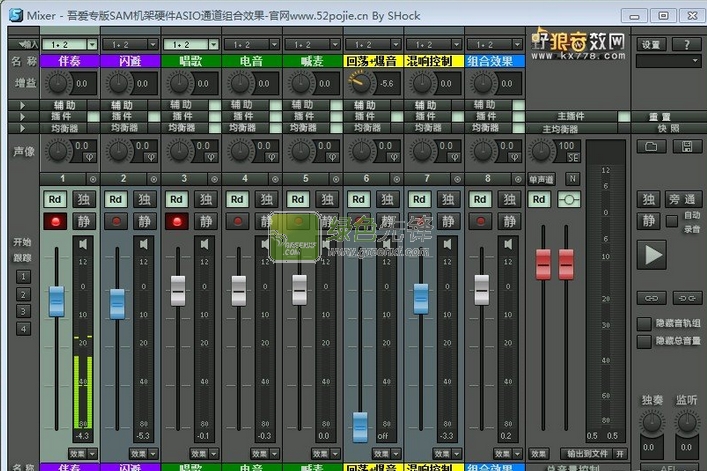Click 监听 monitor knob
The height and width of the screenshot is (471, 707).
[687, 423]
